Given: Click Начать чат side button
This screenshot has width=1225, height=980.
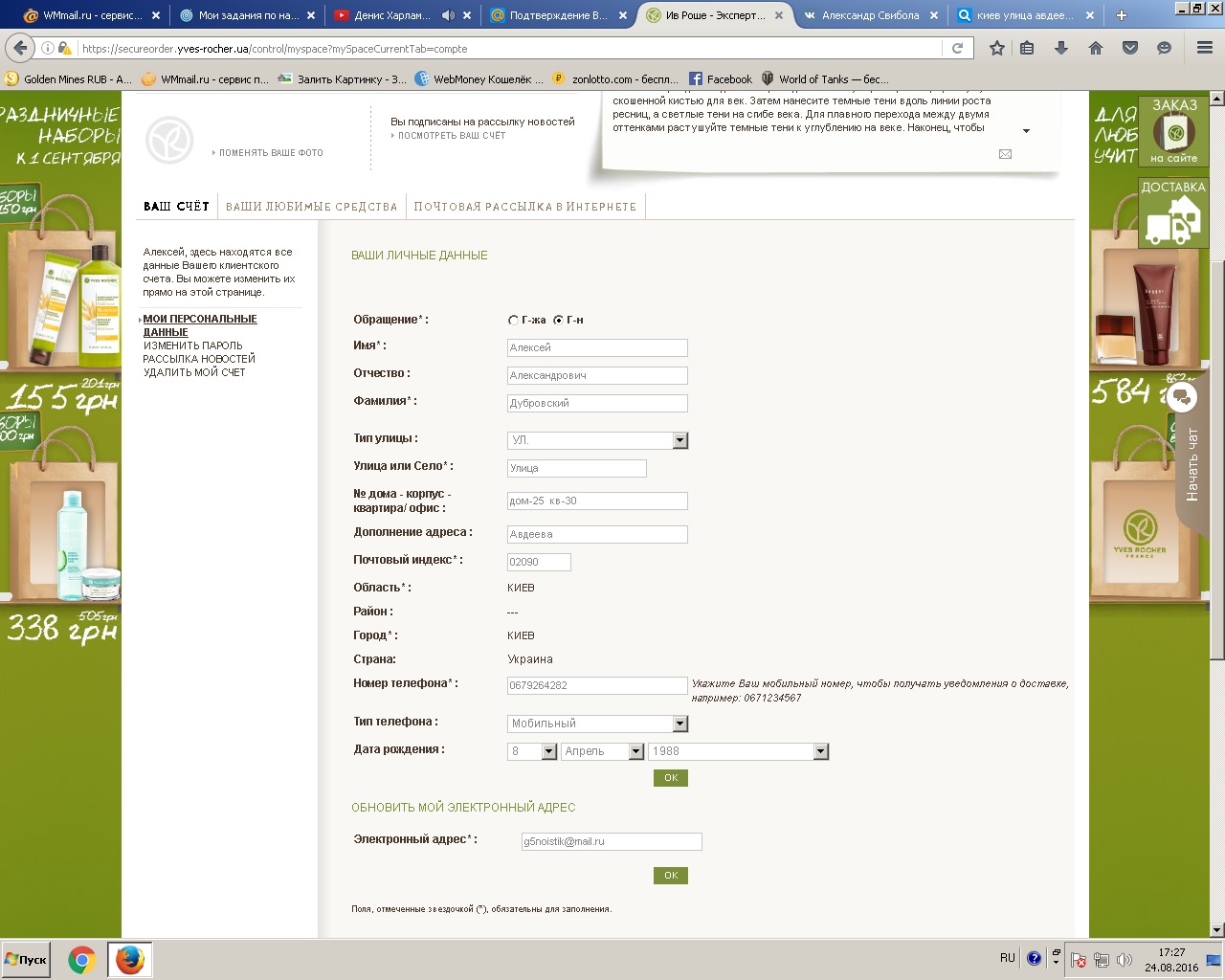Looking at the screenshot, I should 1192,464.
